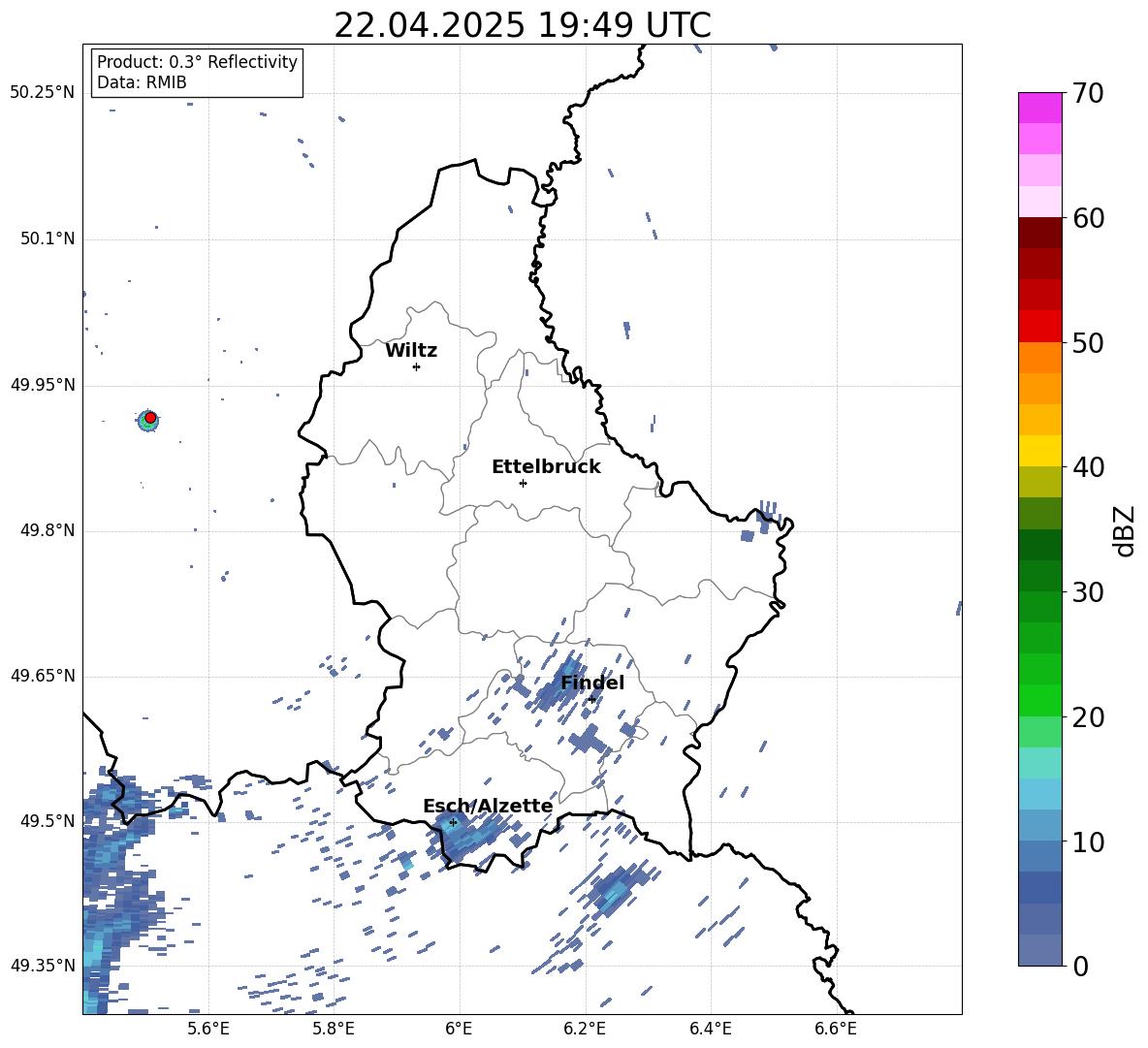This screenshot has width=1148, height=1048.
Task: Click the 49.8°N latitude label
Action: (47, 530)
